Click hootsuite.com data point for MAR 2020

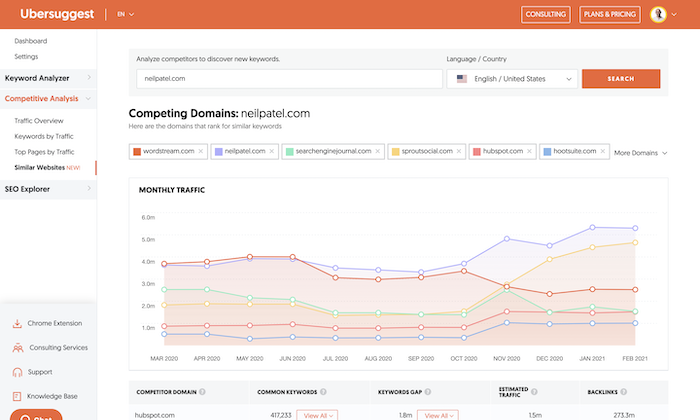(x=164, y=334)
